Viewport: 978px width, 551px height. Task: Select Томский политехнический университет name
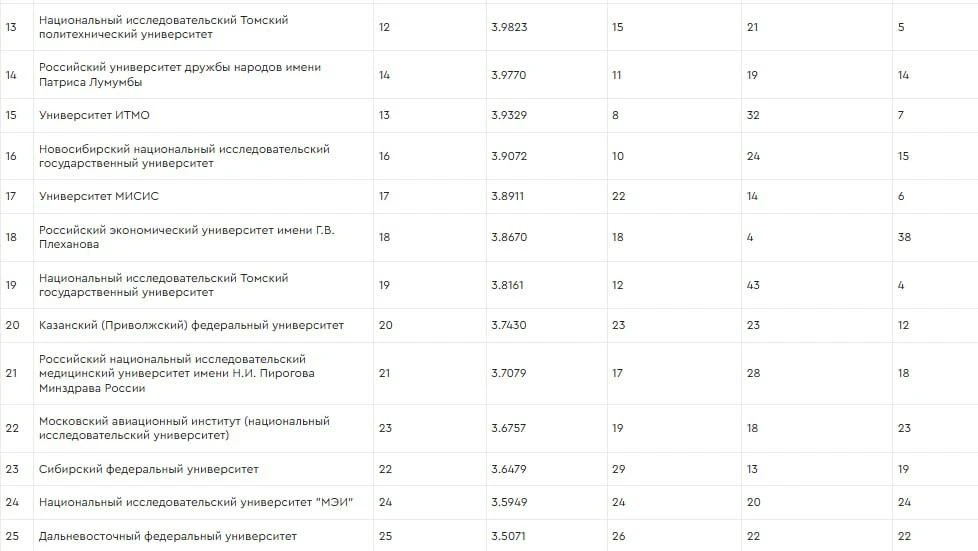pos(163,27)
